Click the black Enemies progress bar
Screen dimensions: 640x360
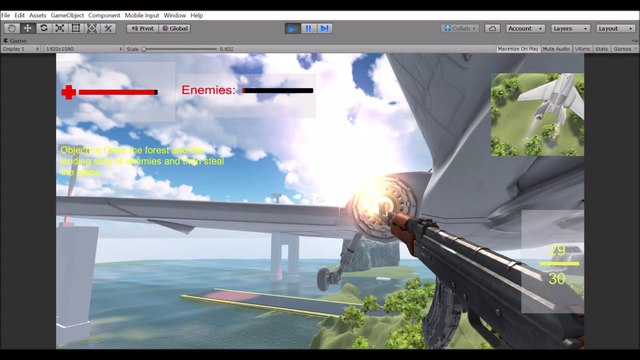(278, 91)
